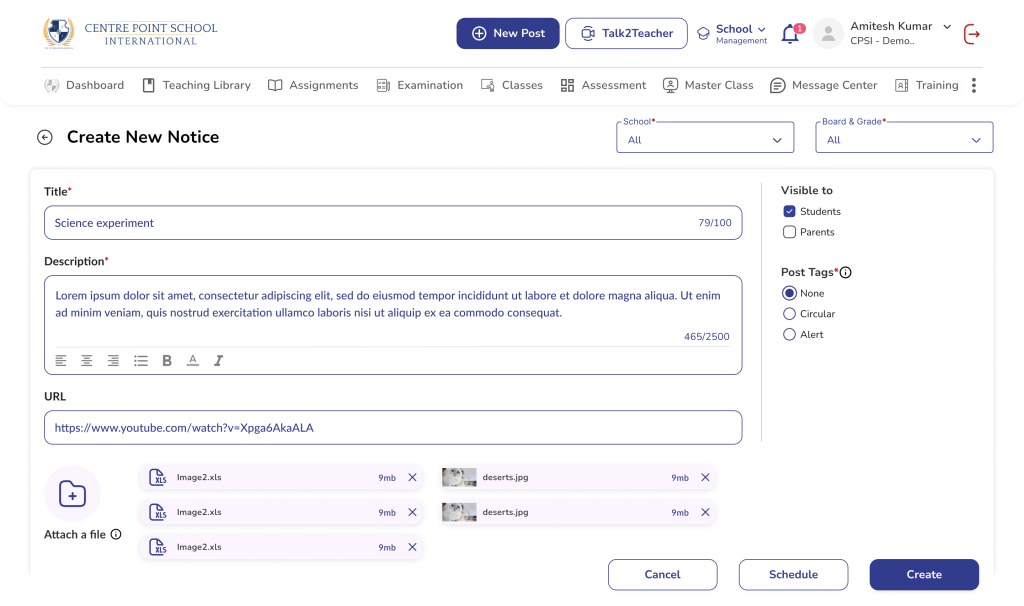The image size is (1024, 606).
Task: Select the Circular post tag
Action: (789, 314)
